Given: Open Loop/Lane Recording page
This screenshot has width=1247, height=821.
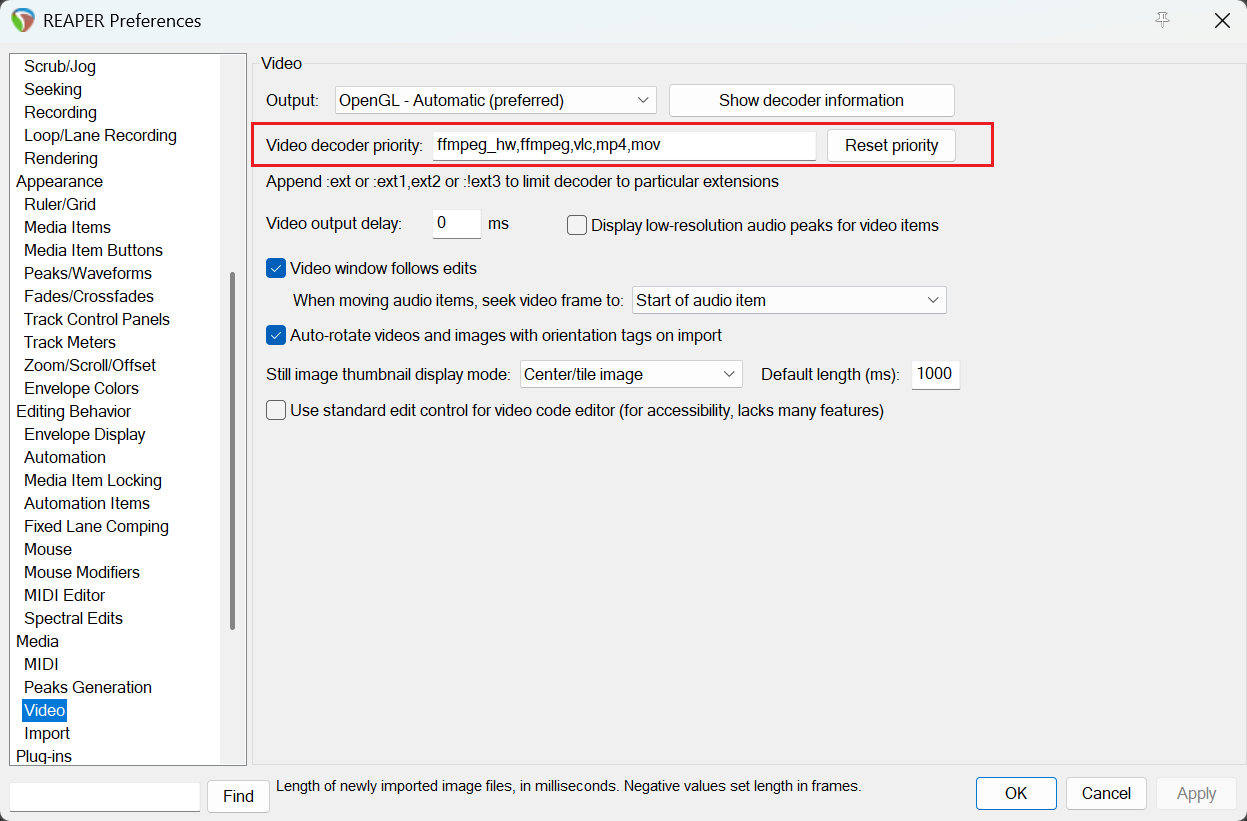Looking at the screenshot, I should point(100,135).
